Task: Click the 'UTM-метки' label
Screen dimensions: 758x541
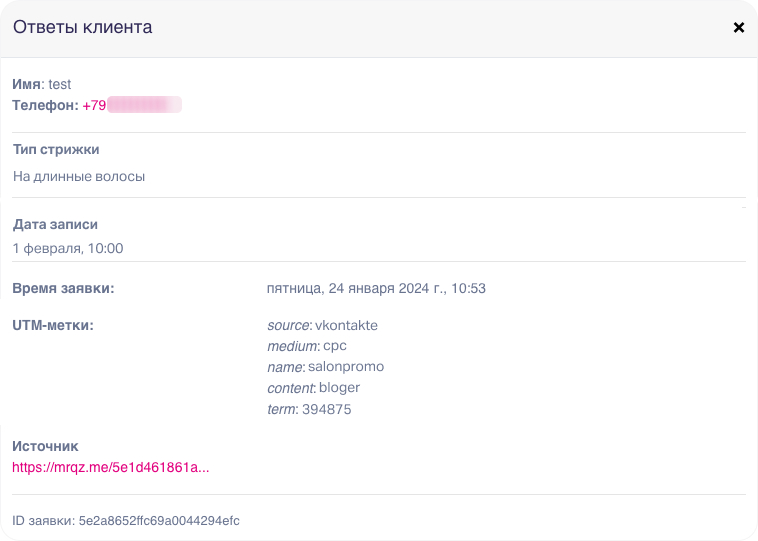Action: [53, 326]
